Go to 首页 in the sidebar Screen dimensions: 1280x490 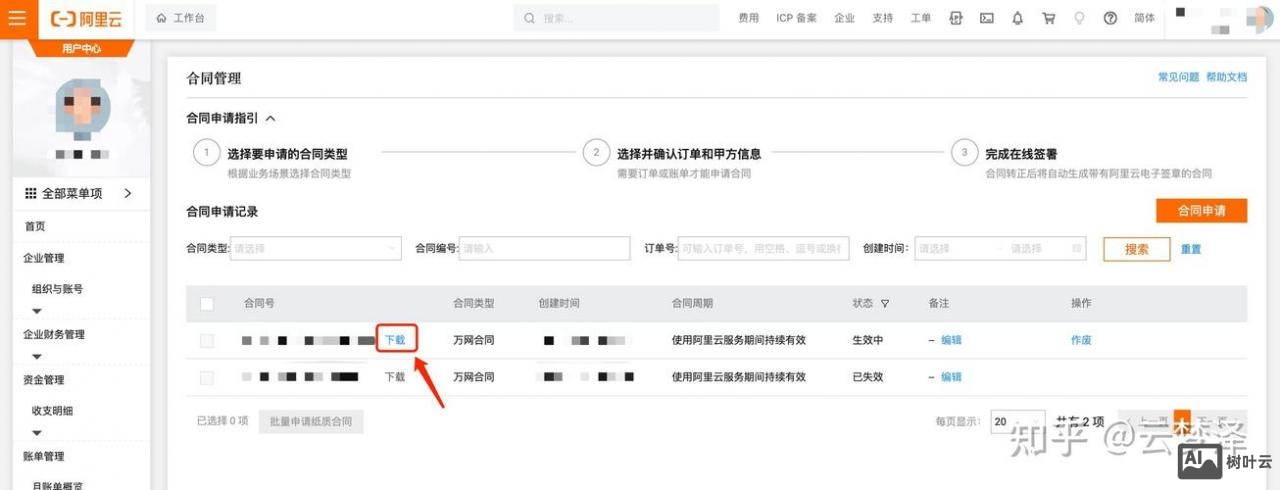coord(35,226)
